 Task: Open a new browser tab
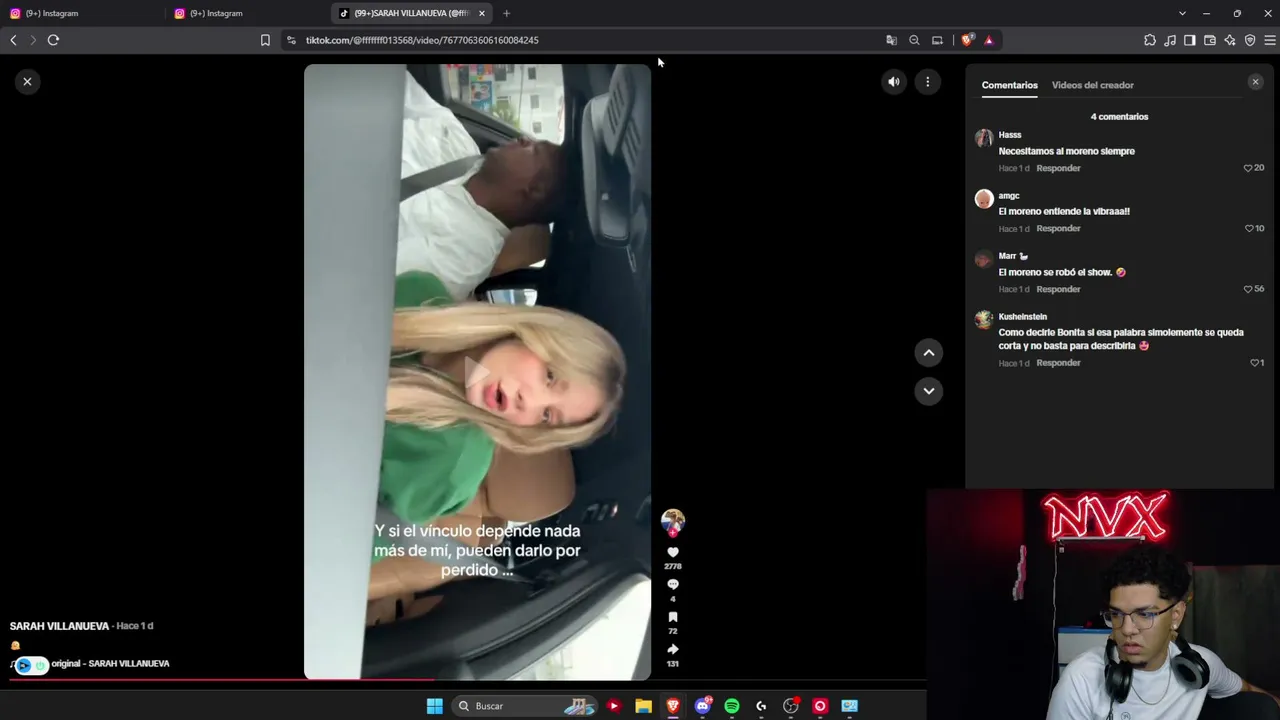click(x=506, y=13)
